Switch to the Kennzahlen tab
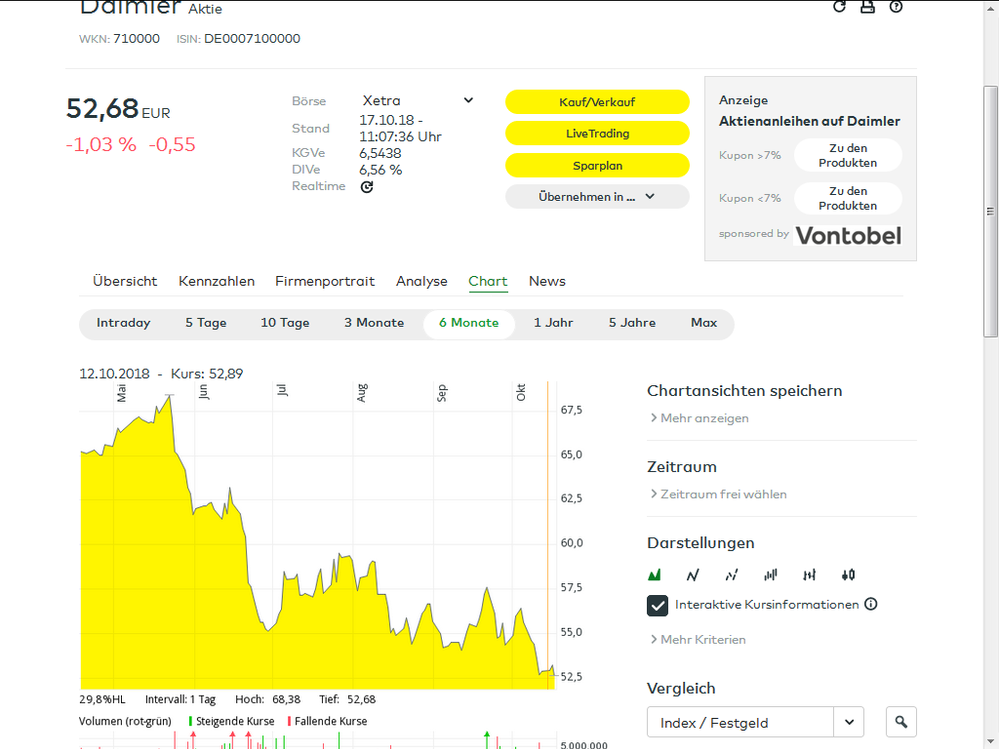Image resolution: width=999 pixels, height=749 pixels. tap(216, 281)
